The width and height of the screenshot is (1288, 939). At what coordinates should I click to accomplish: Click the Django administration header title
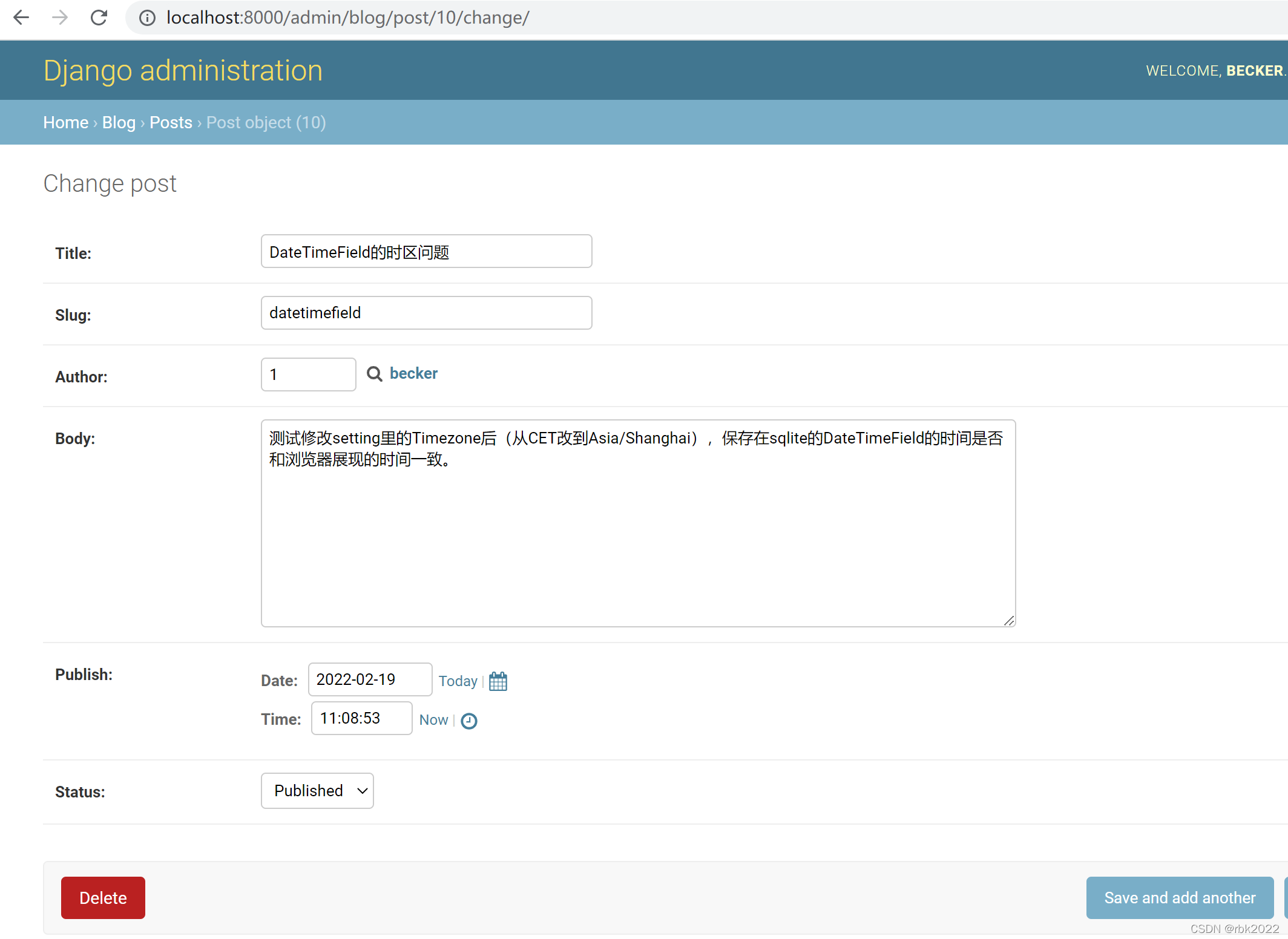(183, 70)
